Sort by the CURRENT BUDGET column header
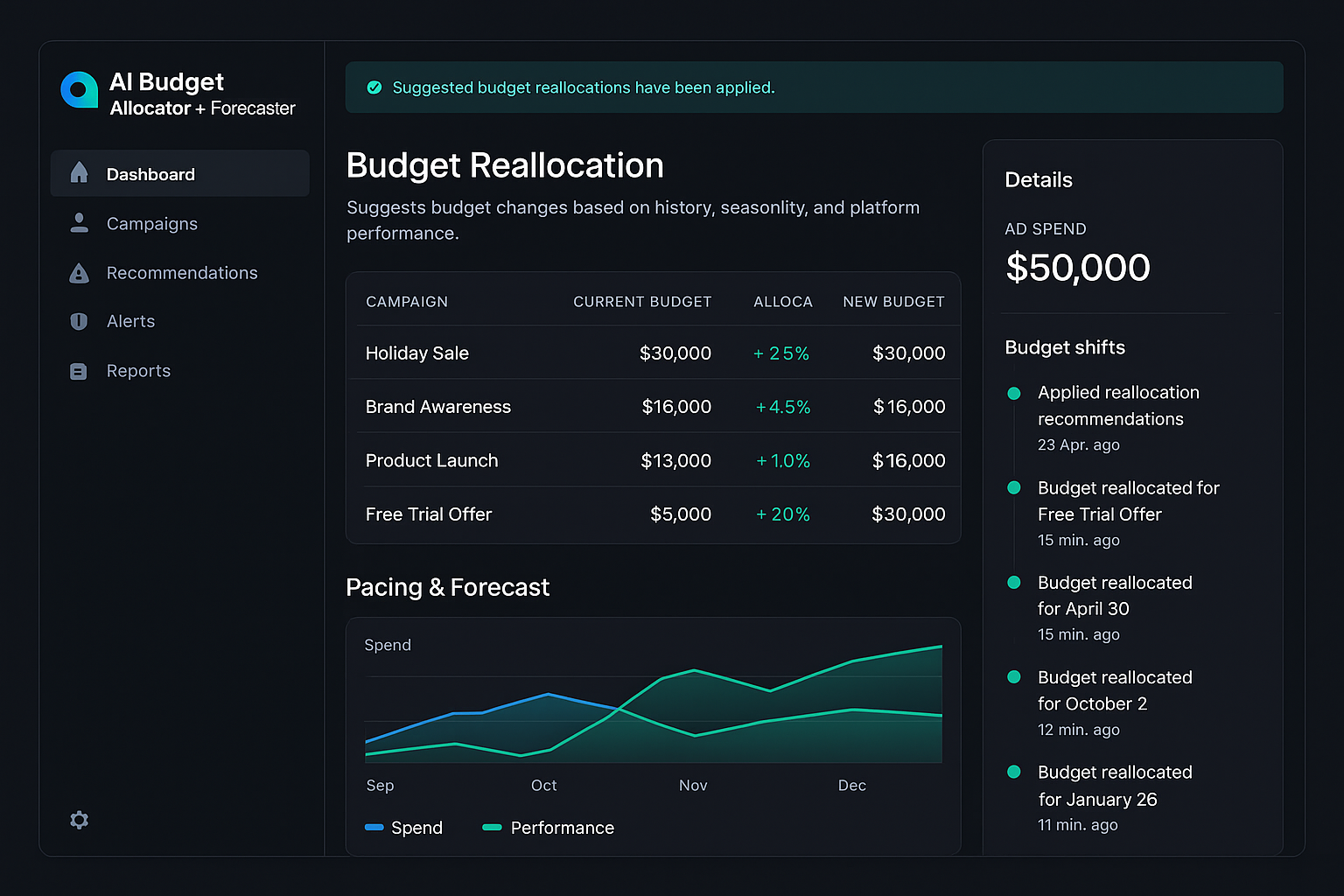Screen dimensions: 1344x896 (x=642, y=301)
